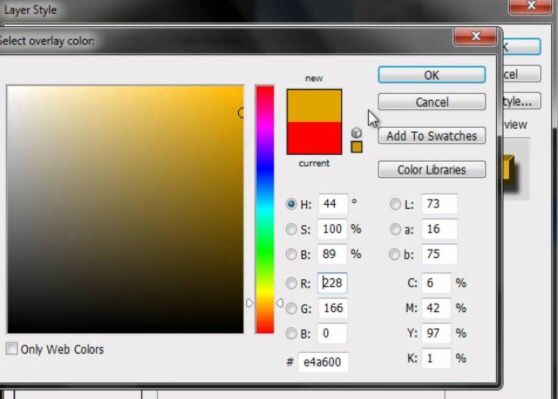The height and width of the screenshot is (399, 558).
Task: Select the G green radio button
Action: (291, 308)
